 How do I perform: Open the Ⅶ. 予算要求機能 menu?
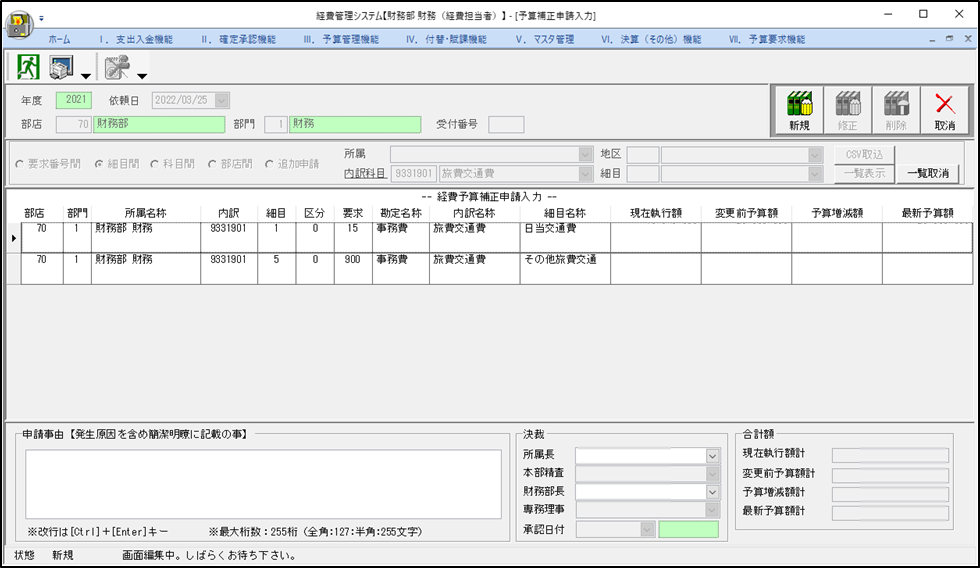click(x=767, y=39)
